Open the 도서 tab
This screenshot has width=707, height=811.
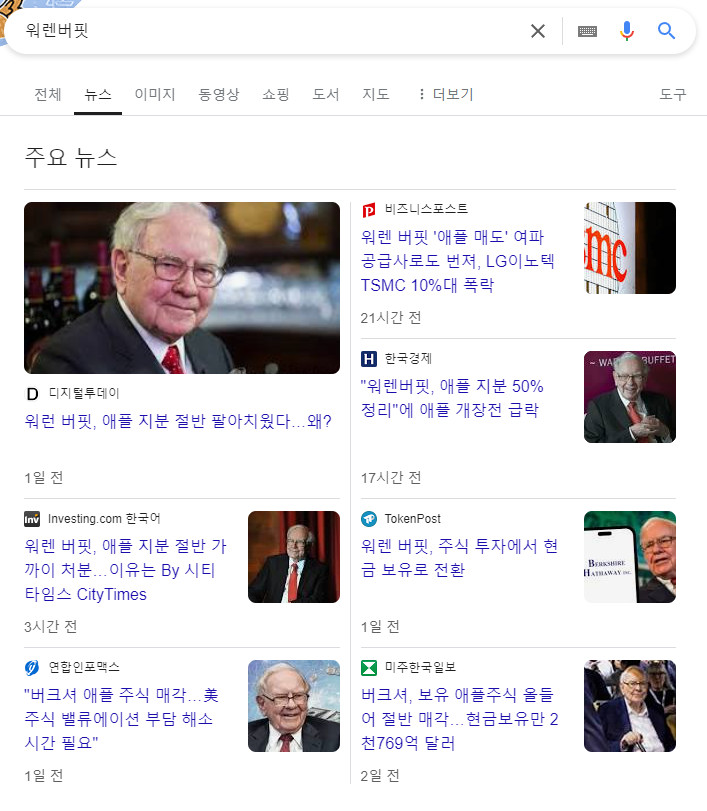pyautogui.click(x=326, y=94)
